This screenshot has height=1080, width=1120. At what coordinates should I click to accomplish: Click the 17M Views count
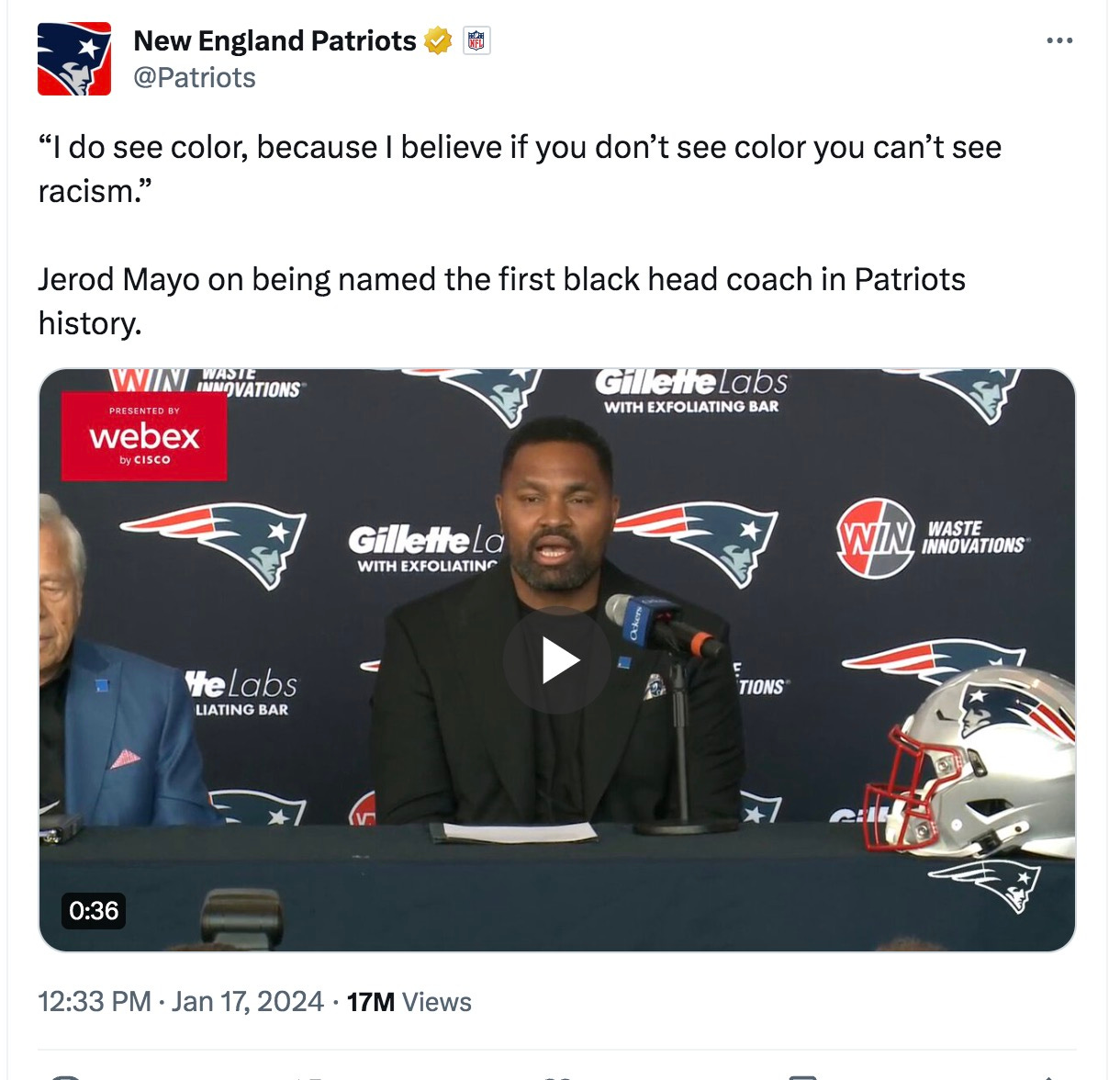pyautogui.click(x=409, y=1001)
